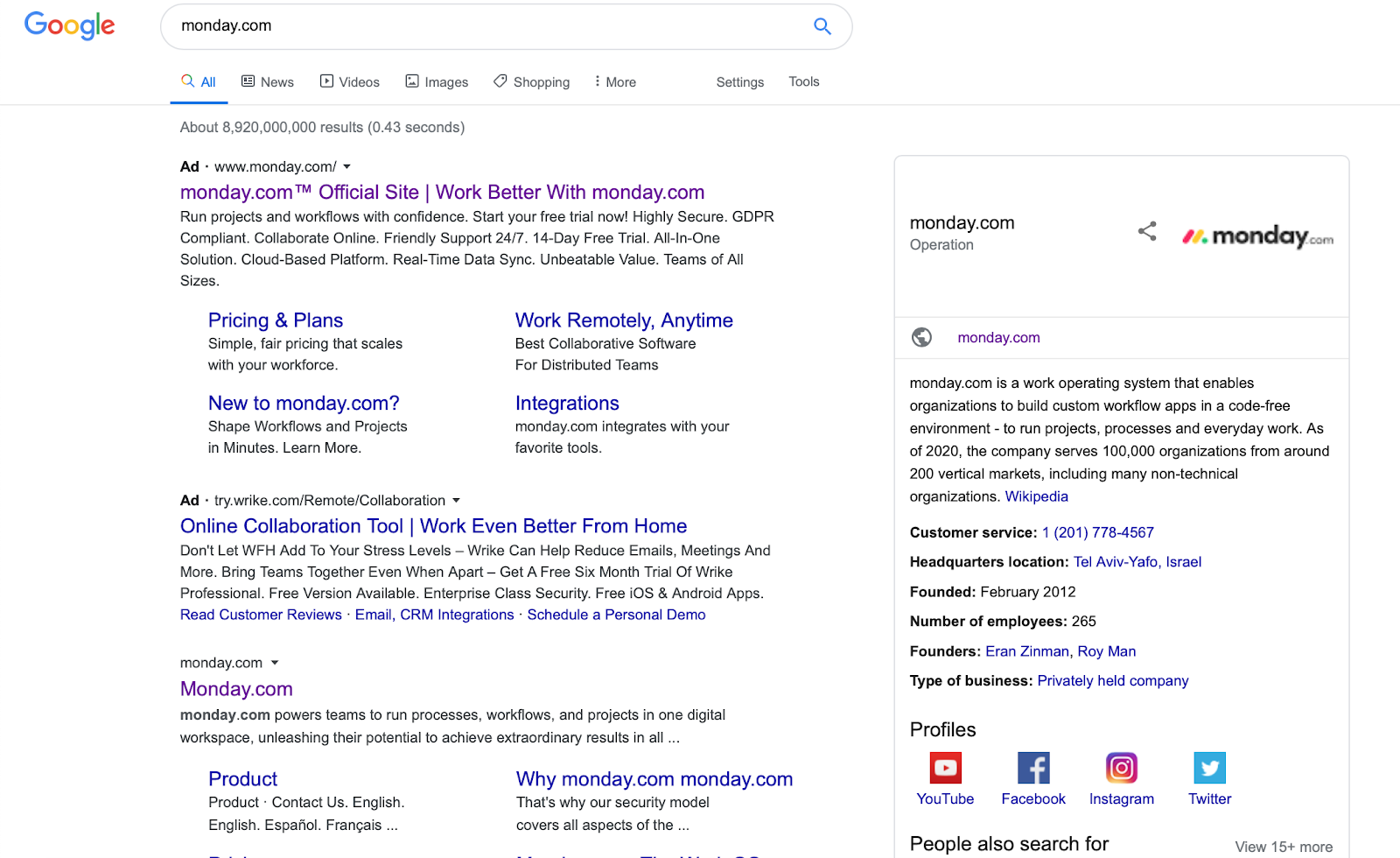
Task: Click monday.com website link in panel
Action: point(998,338)
